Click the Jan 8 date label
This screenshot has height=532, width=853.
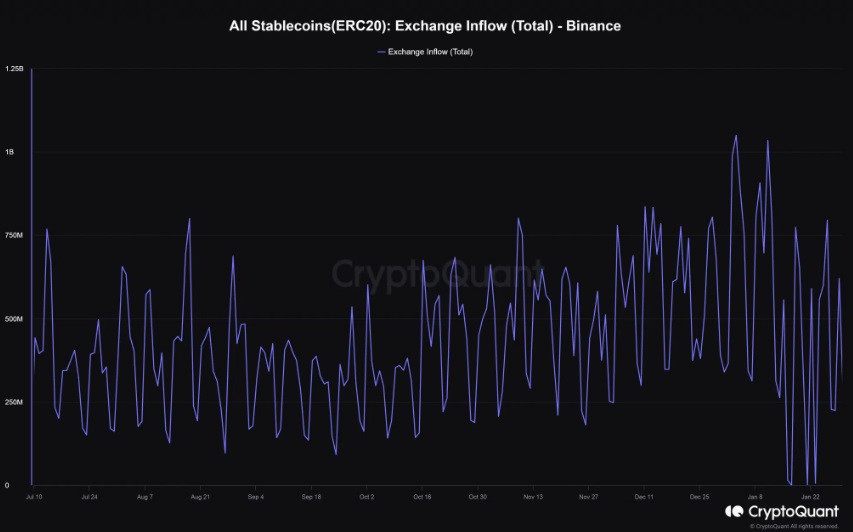755,497
